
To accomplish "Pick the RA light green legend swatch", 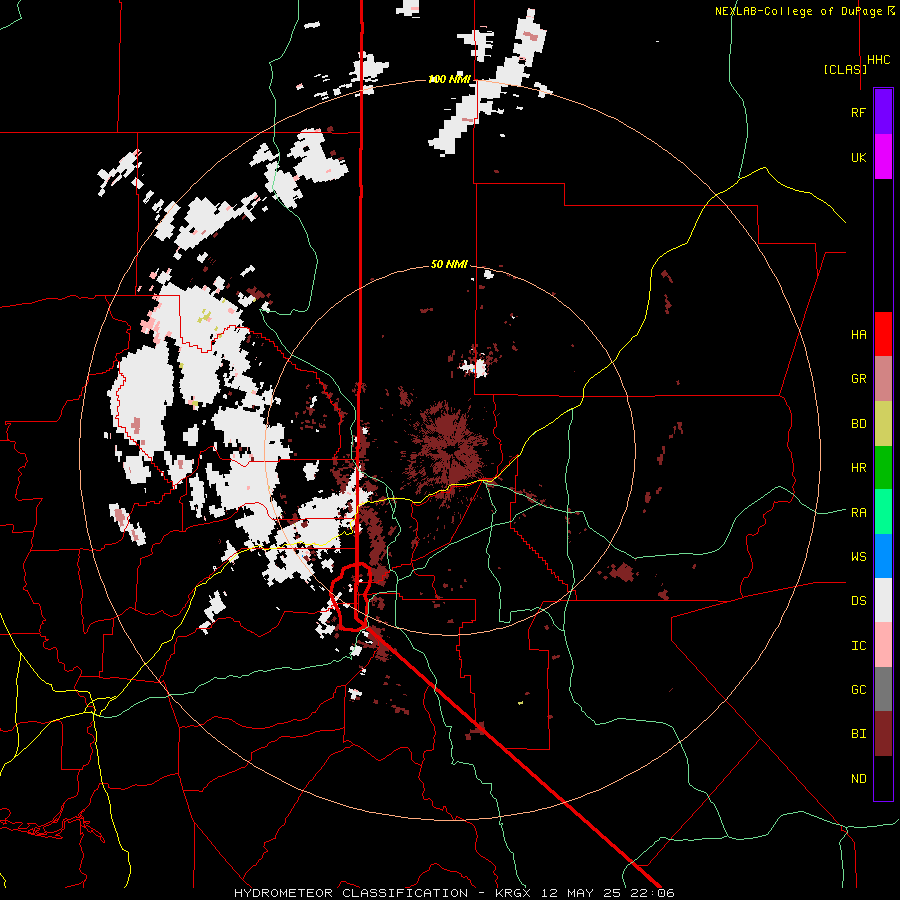I will click(883, 512).
